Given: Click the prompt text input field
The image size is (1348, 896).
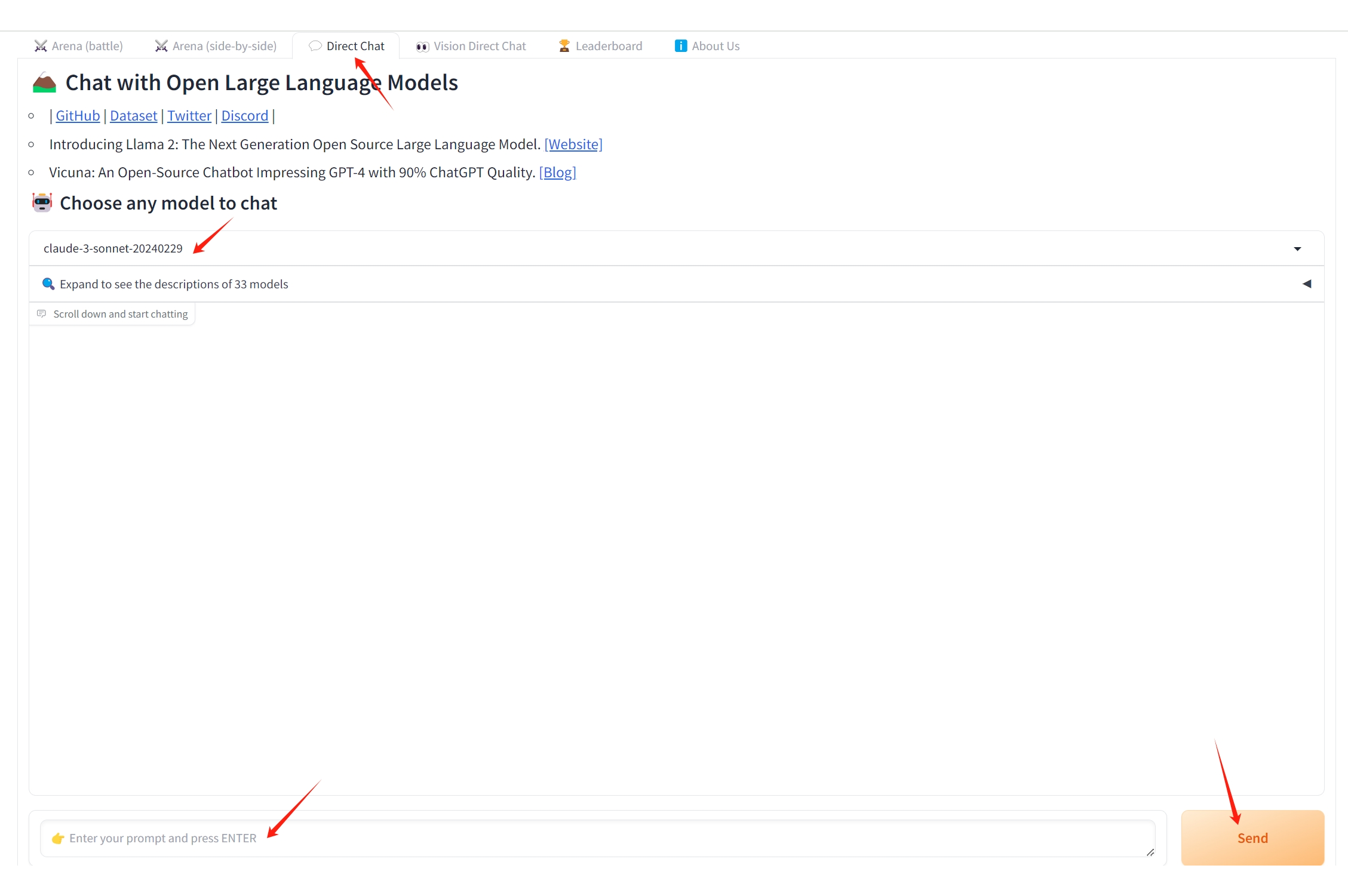Looking at the screenshot, I should (597, 838).
